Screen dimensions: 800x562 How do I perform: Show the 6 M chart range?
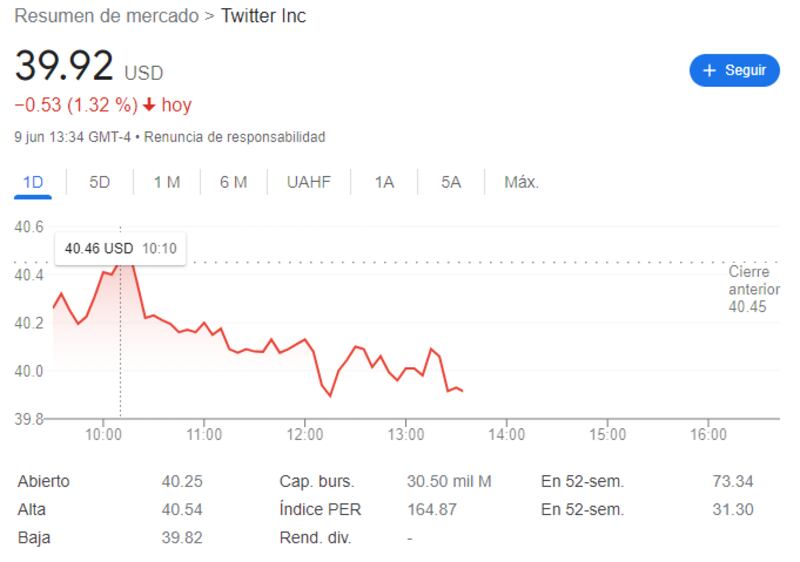point(233,182)
